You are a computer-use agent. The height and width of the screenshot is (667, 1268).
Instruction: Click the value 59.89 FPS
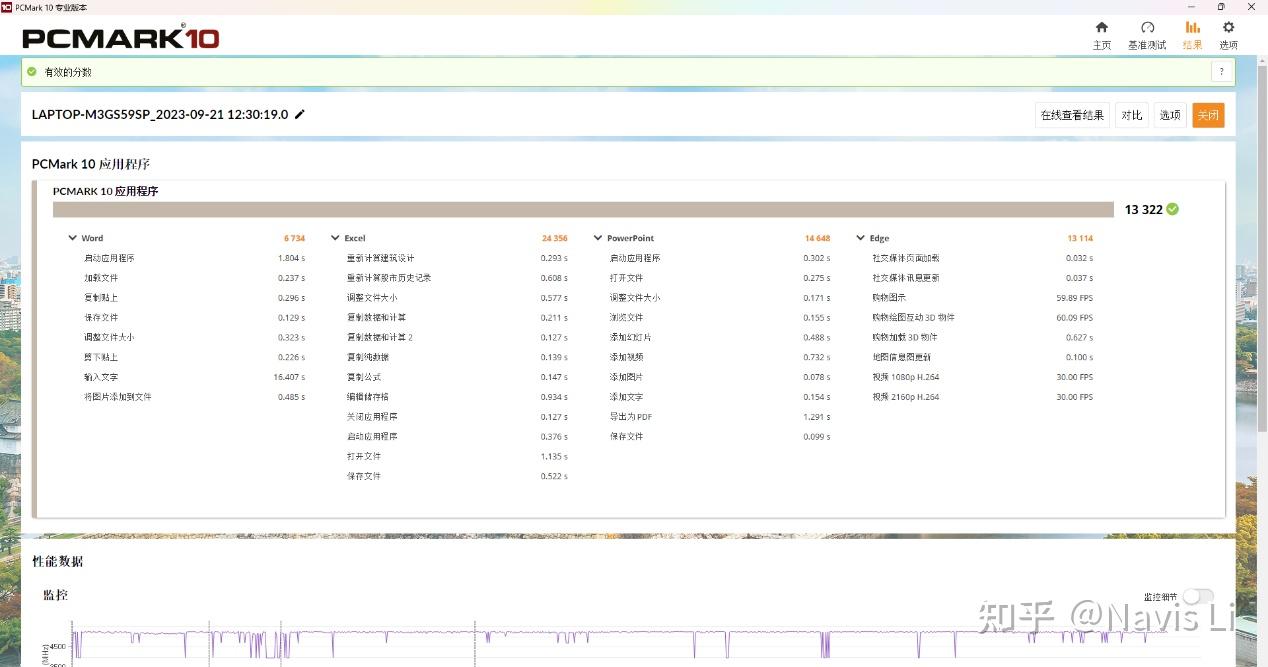[x=1075, y=298]
